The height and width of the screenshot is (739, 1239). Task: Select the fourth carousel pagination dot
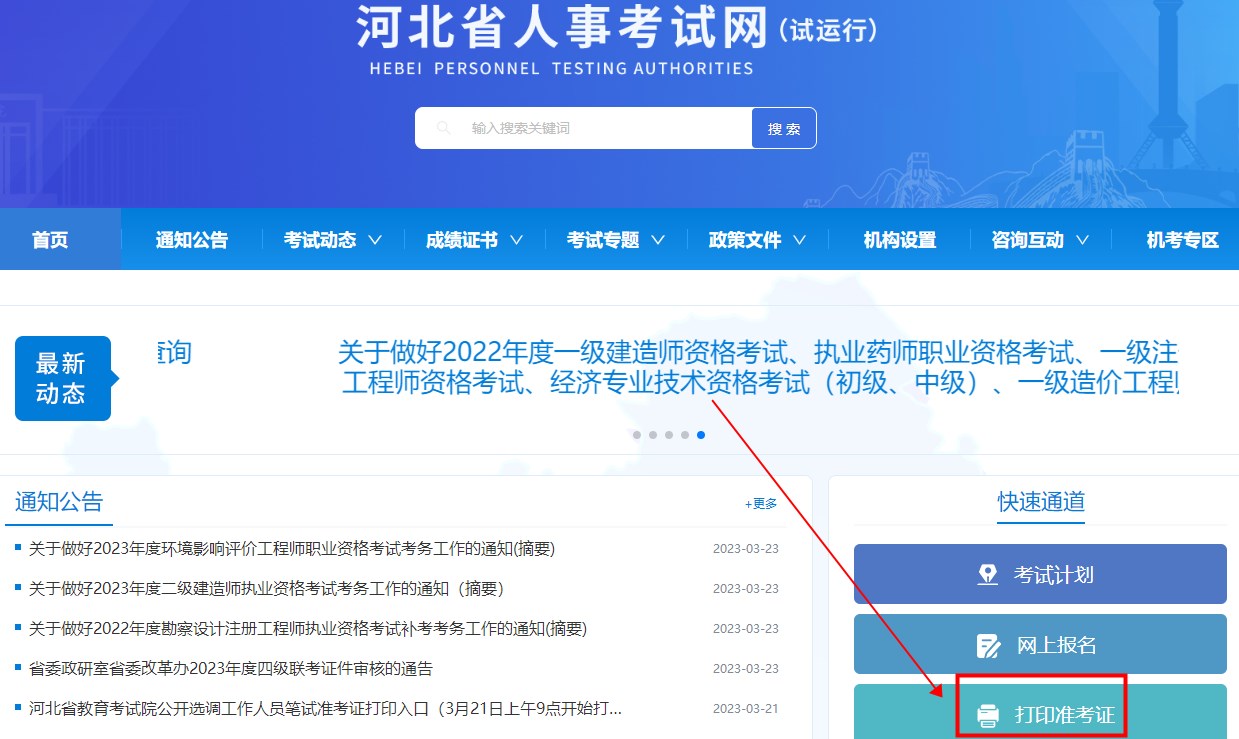coord(685,435)
